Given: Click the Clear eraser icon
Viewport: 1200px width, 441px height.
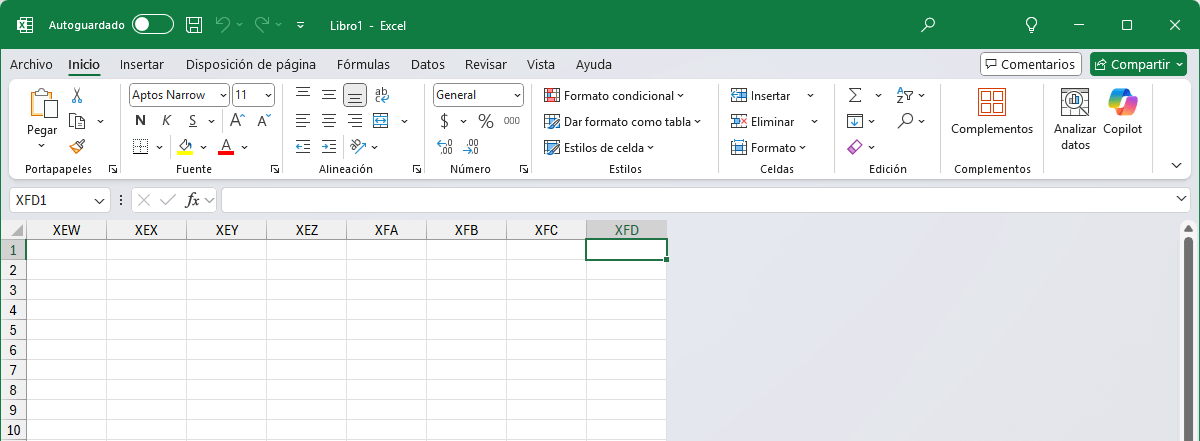Looking at the screenshot, I should [x=854, y=147].
